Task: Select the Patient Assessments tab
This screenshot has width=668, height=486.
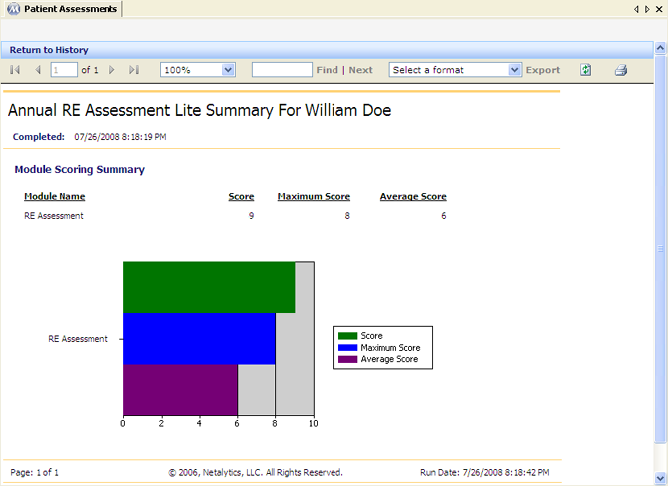Action: pyautogui.click(x=62, y=9)
